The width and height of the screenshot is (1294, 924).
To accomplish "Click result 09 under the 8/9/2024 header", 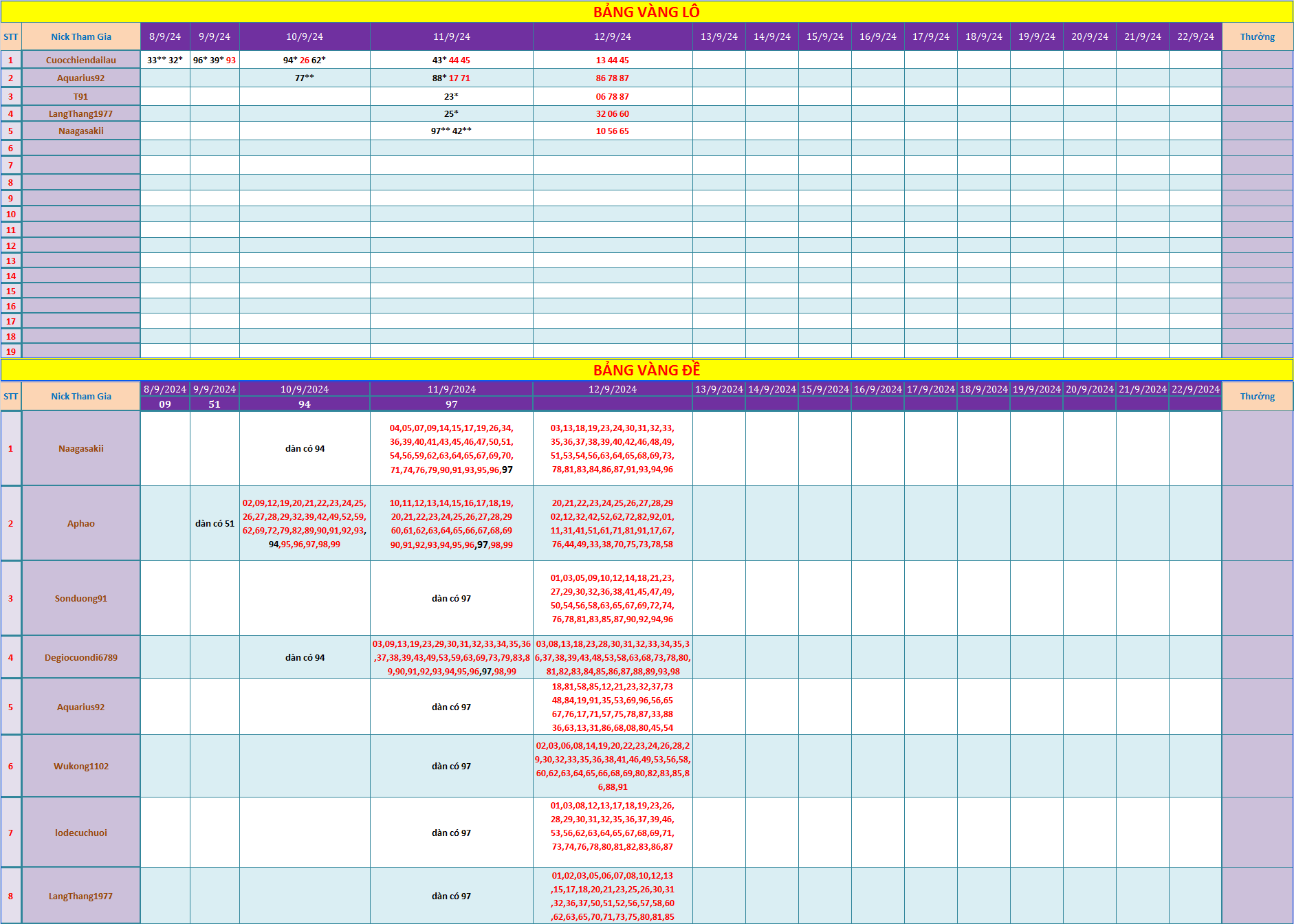I will 165,404.
